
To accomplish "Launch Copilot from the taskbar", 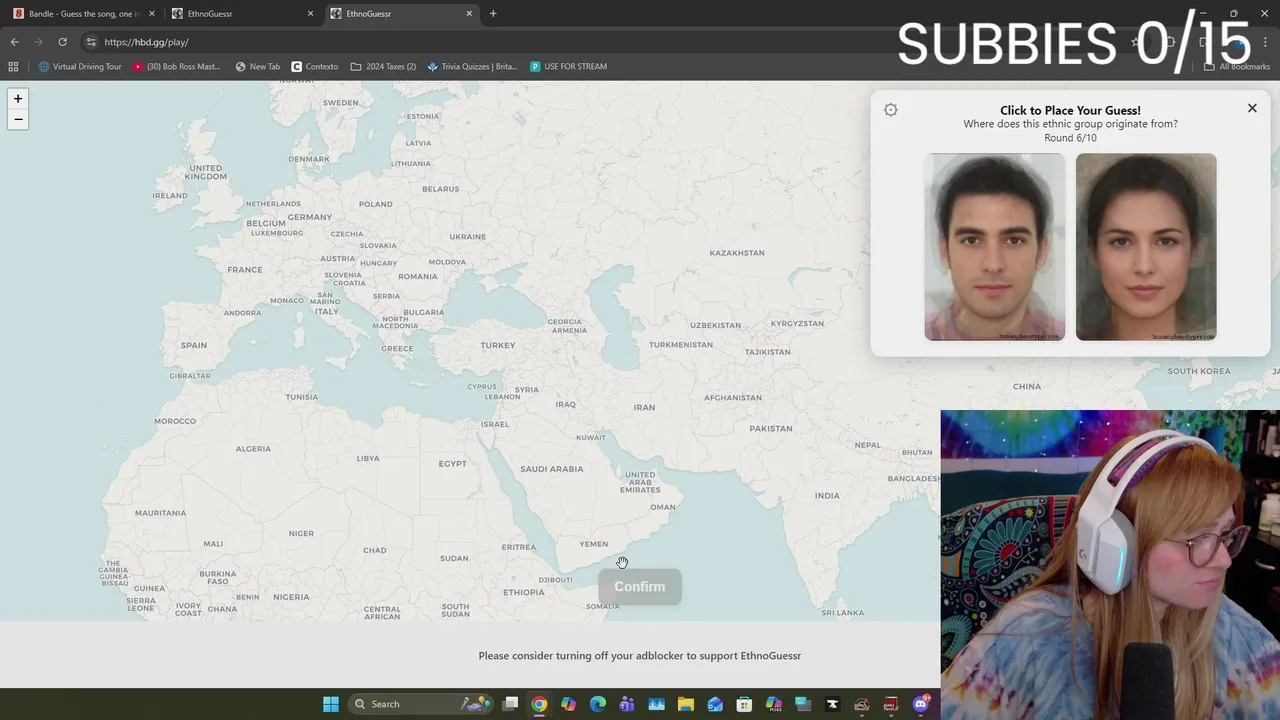I will pyautogui.click(x=568, y=704).
